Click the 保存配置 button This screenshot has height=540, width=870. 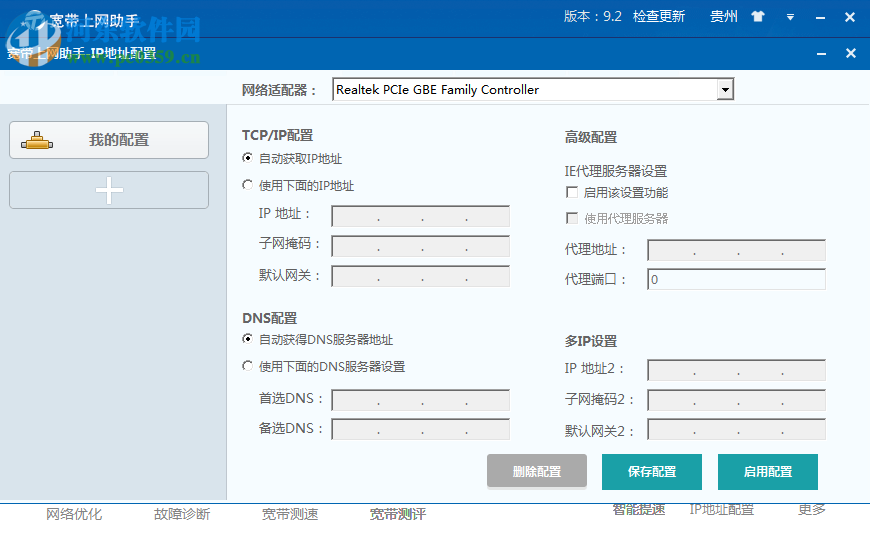(x=652, y=472)
